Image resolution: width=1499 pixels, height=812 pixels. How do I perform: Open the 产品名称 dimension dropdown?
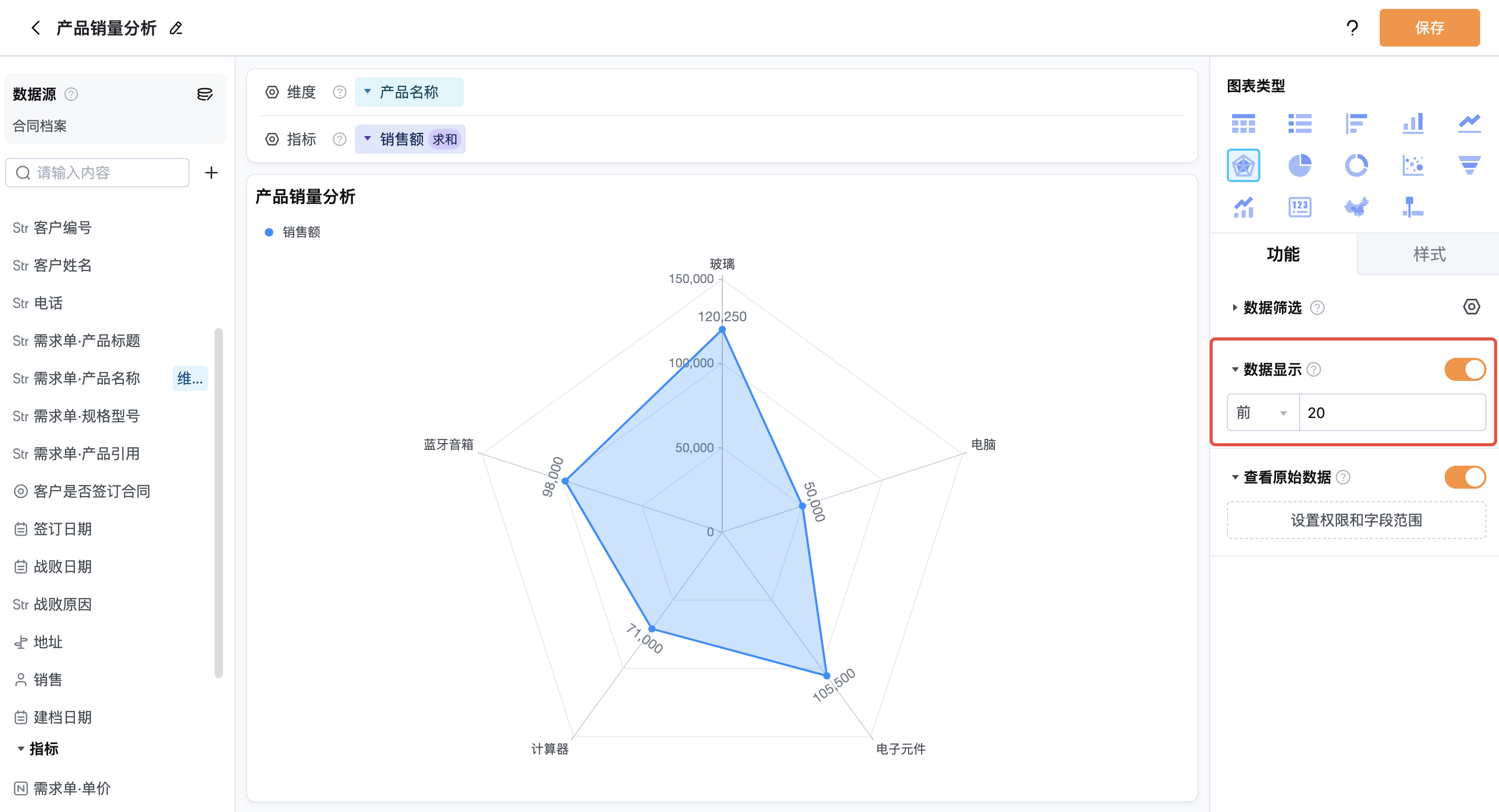click(408, 92)
